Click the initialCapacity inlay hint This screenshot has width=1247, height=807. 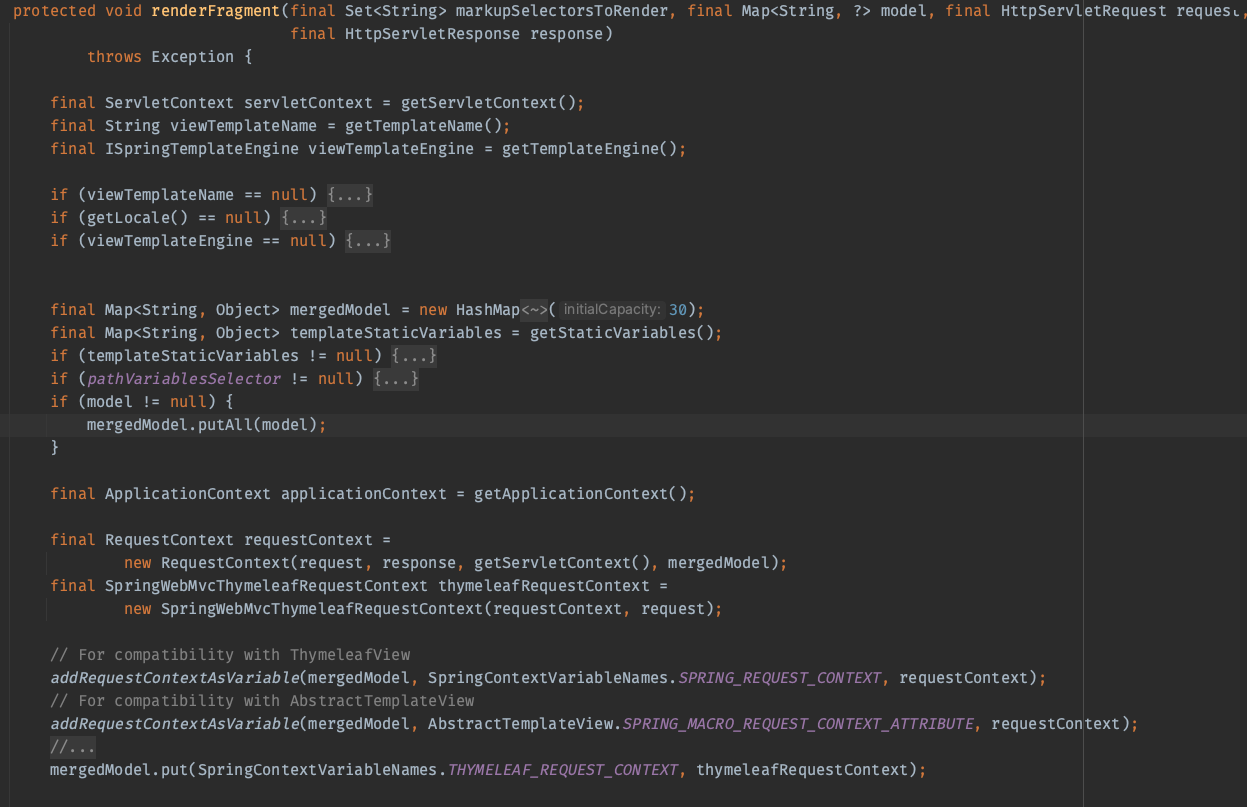[612, 310]
